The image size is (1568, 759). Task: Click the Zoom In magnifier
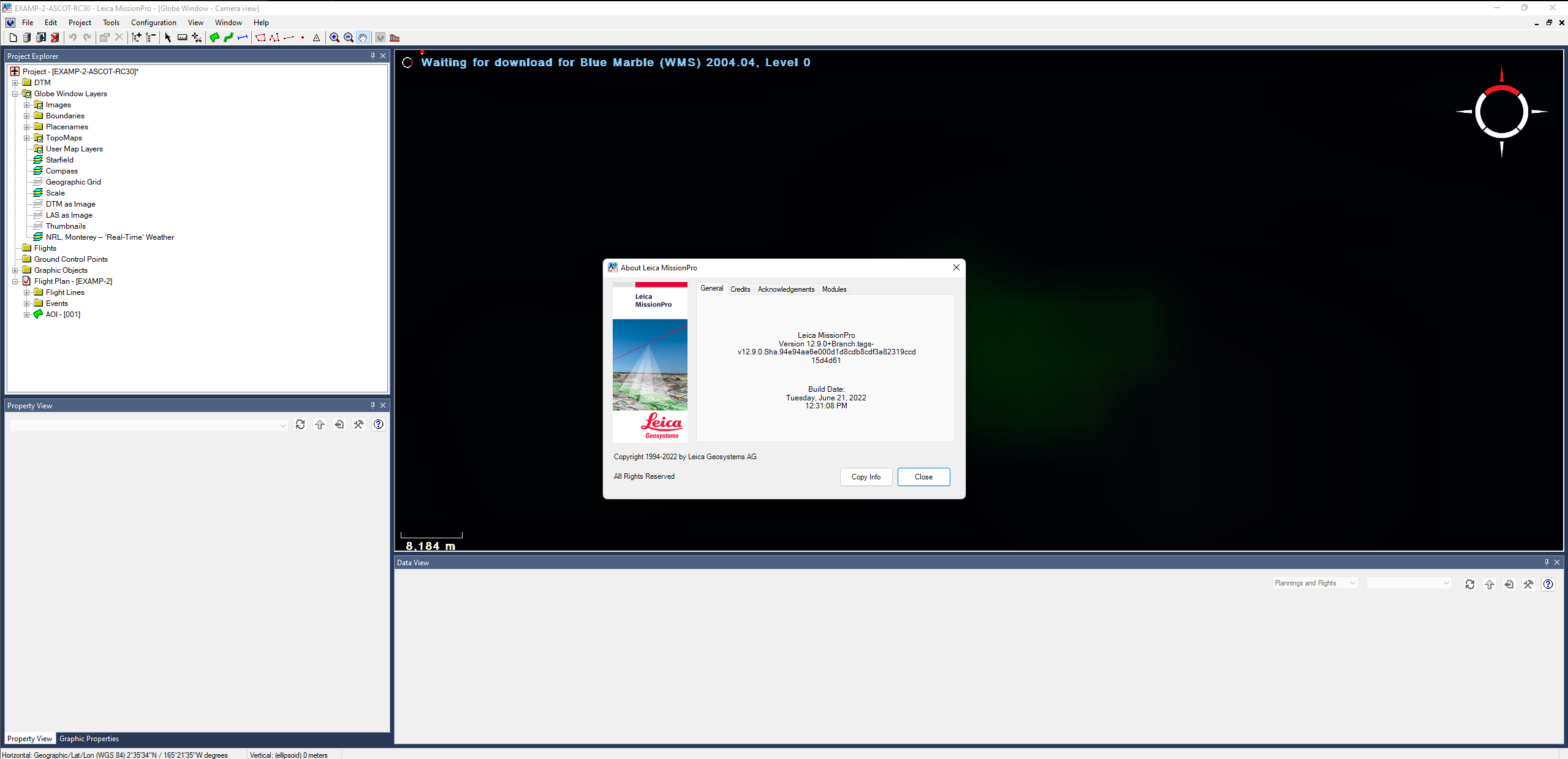point(335,38)
